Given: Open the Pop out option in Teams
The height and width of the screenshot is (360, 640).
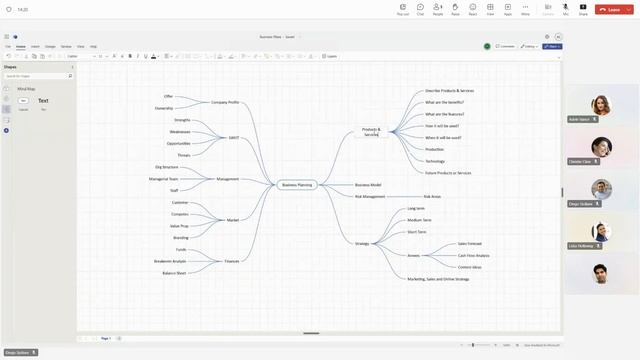Looking at the screenshot, I should pos(403,9).
